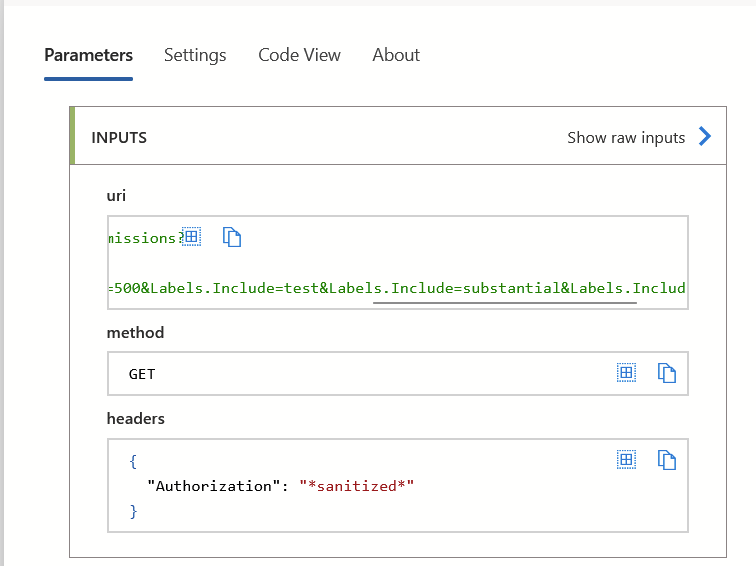This screenshot has height=566, width=756.
Task: Click the grid icon in headers field
Action: click(626, 460)
